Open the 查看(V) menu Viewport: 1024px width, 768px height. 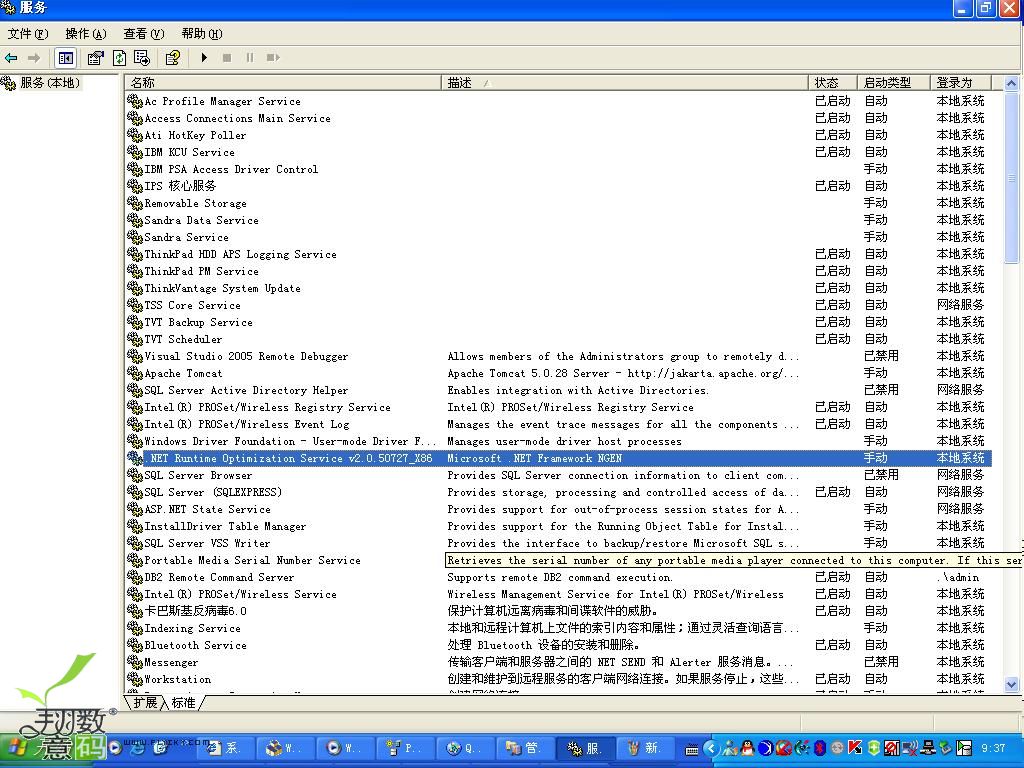pos(144,34)
